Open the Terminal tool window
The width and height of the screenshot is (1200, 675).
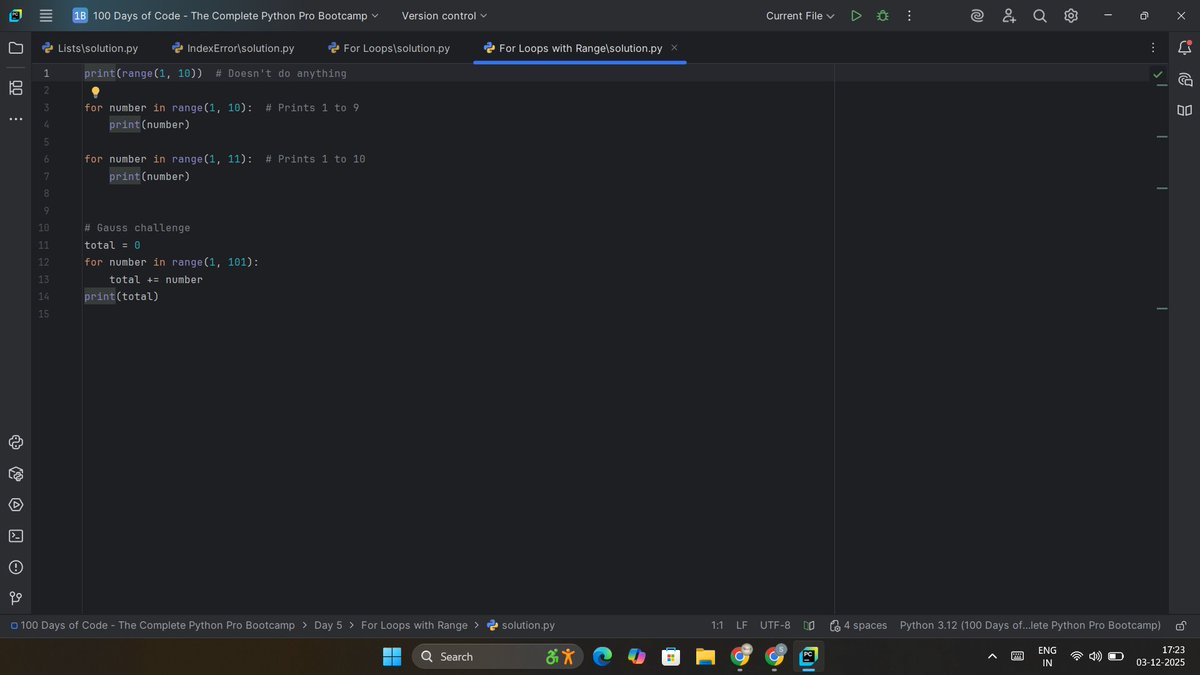click(x=15, y=536)
